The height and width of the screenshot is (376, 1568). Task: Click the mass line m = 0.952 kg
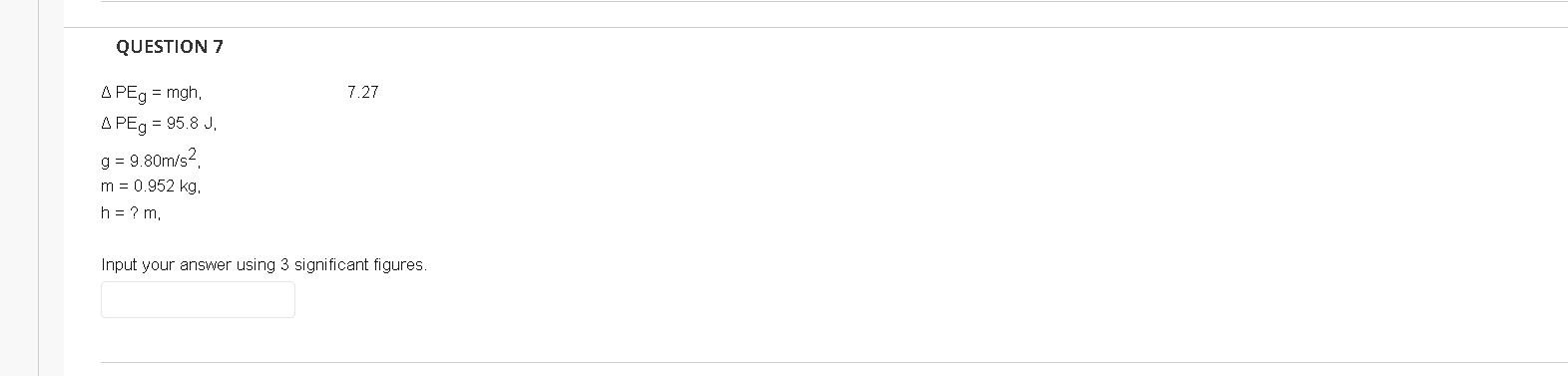151,187
